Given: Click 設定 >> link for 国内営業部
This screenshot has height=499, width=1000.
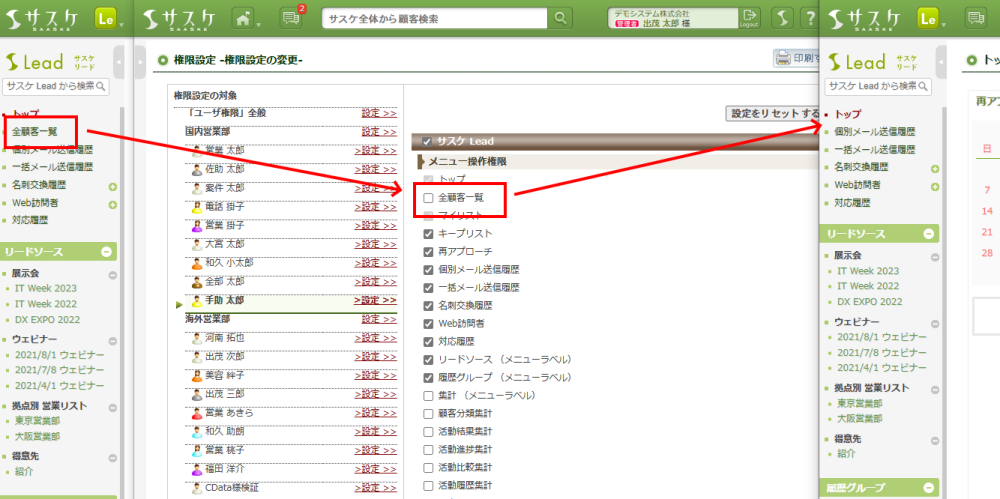Looking at the screenshot, I should pos(379,131).
